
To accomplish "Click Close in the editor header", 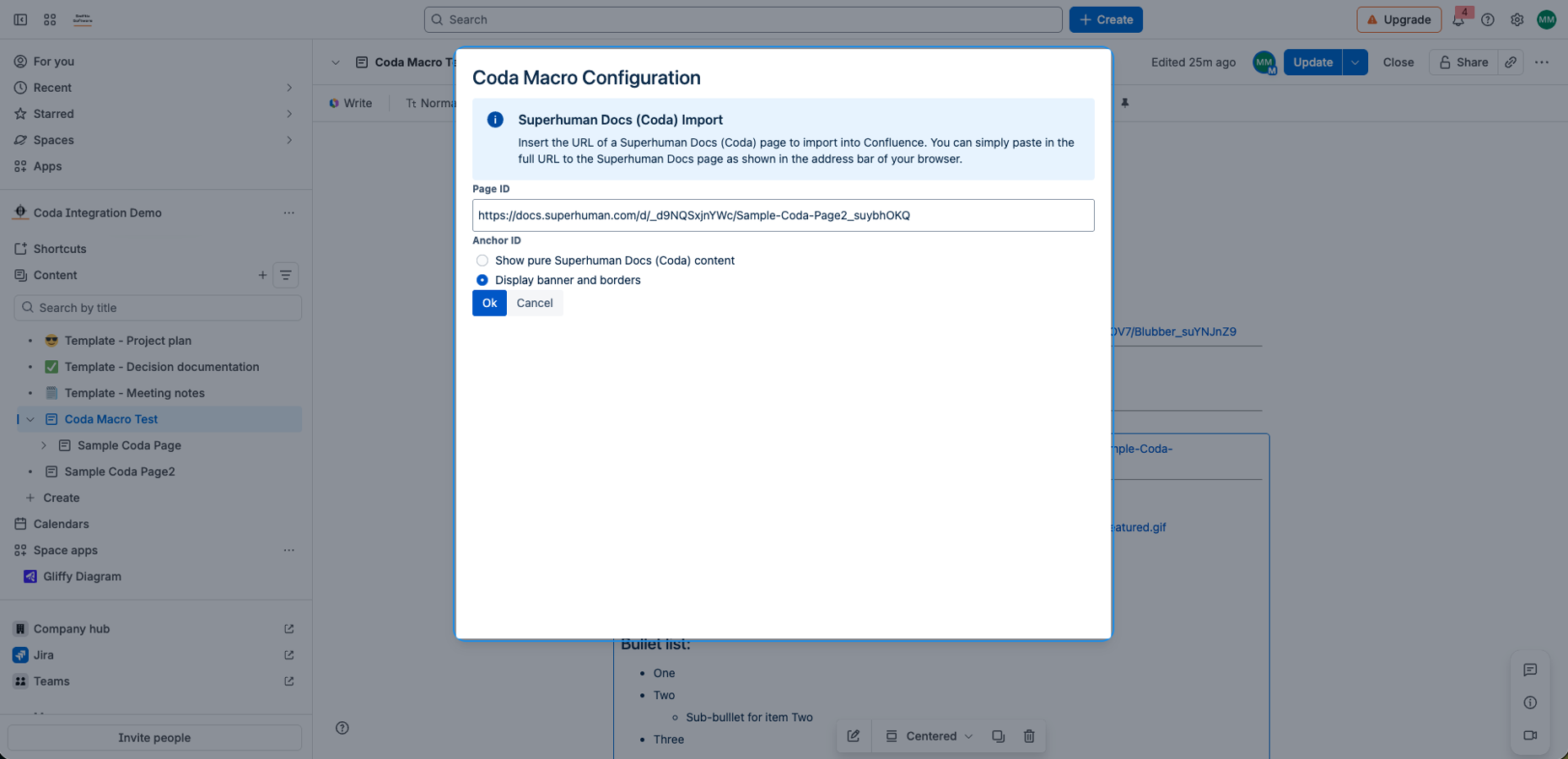I will point(1398,62).
